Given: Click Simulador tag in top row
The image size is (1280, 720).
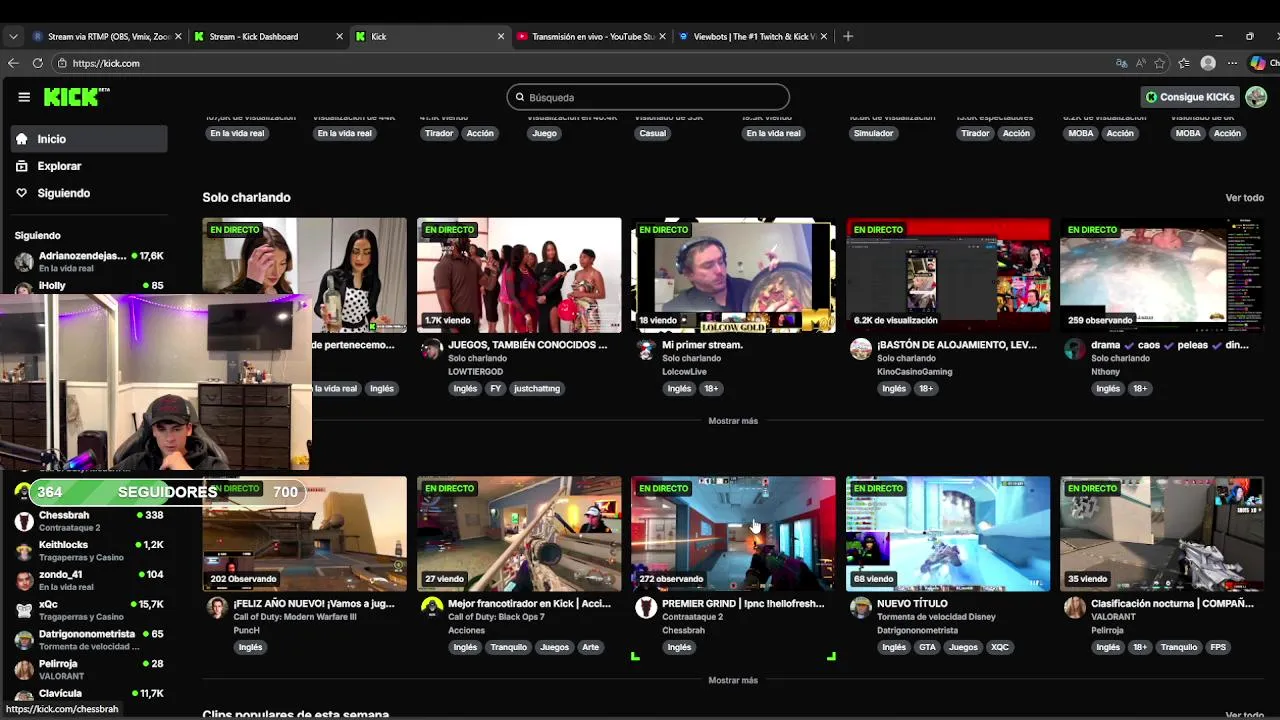Looking at the screenshot, I should (x=873, y=133).
